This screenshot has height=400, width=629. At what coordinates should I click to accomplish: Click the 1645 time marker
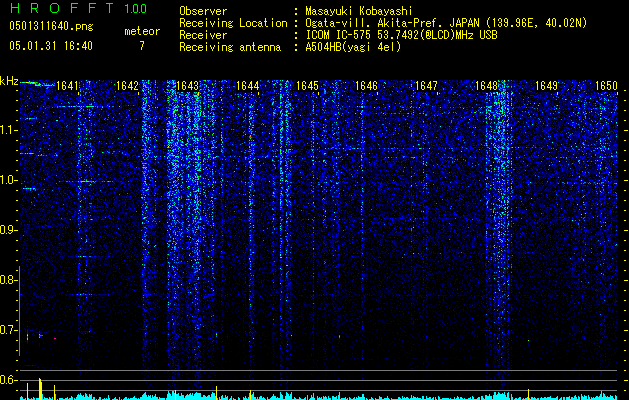tap(307, 85)
